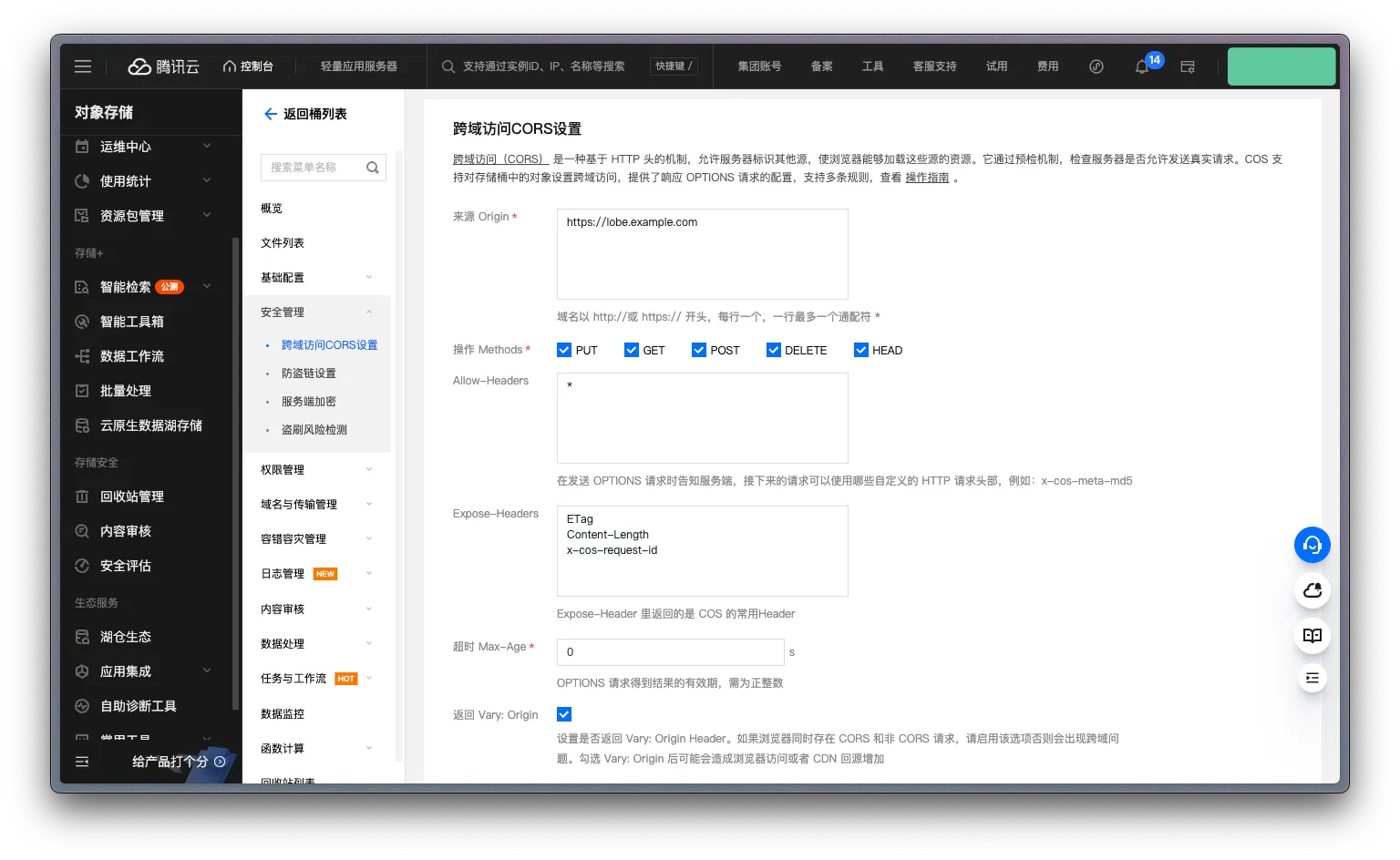The image size is (1400, 860).
Task: Expand the 基础配置 section
Action: [x=283, y=277]
